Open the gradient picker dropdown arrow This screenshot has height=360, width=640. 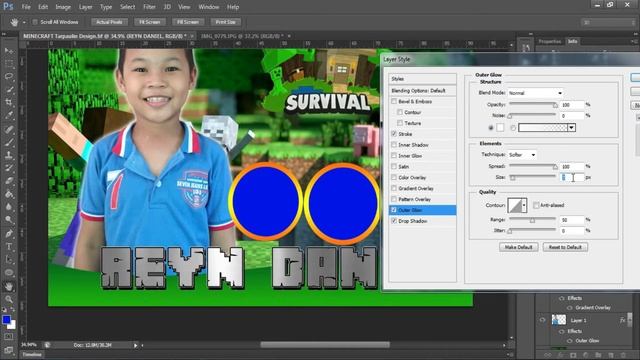coord(571,128)
